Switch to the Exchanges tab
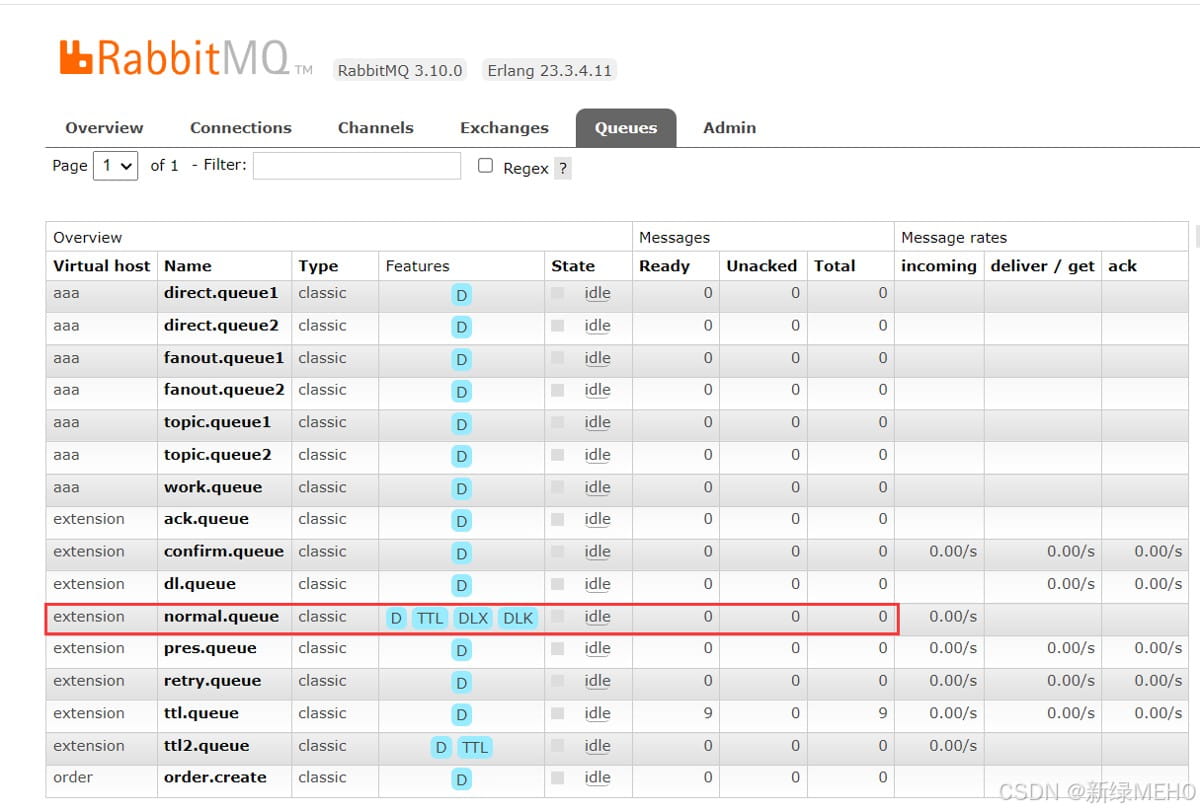The height and width of the screenshot is (811, 1200). click(504, 128)
